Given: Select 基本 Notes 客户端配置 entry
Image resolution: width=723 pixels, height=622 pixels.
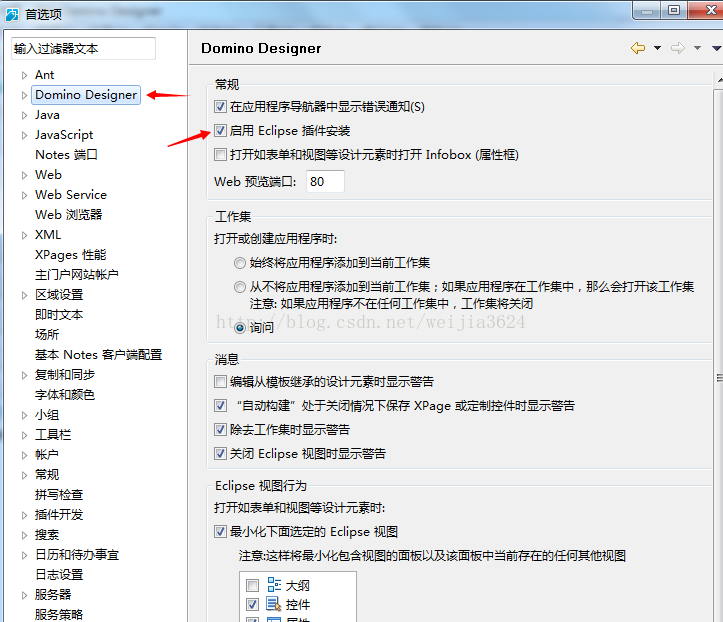Looking at the screenshot, I should [99, 355].
